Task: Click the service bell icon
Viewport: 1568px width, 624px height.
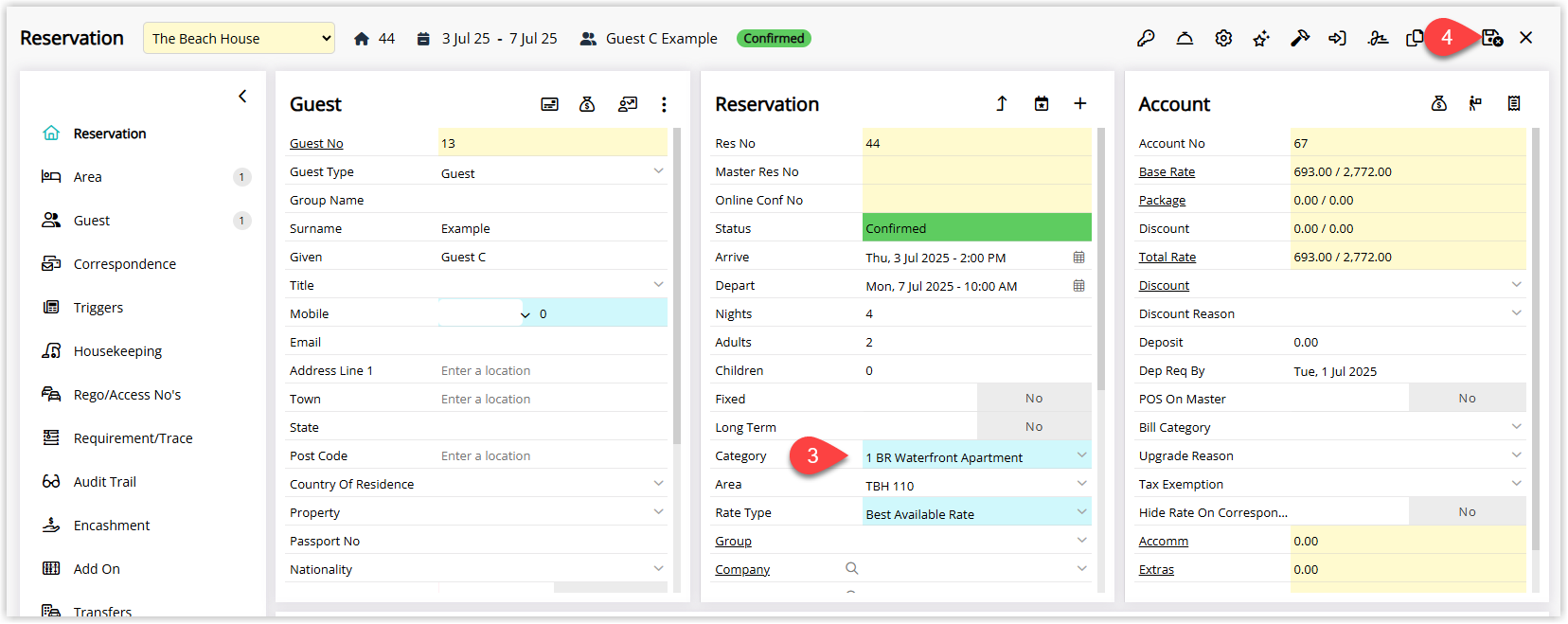Action: pos(1185,39)
